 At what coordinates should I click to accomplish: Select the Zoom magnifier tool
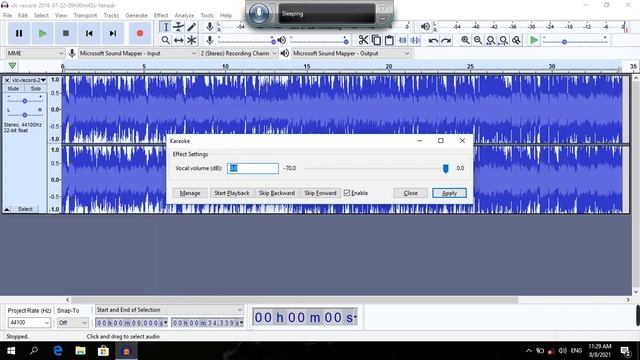coord(165,40)
